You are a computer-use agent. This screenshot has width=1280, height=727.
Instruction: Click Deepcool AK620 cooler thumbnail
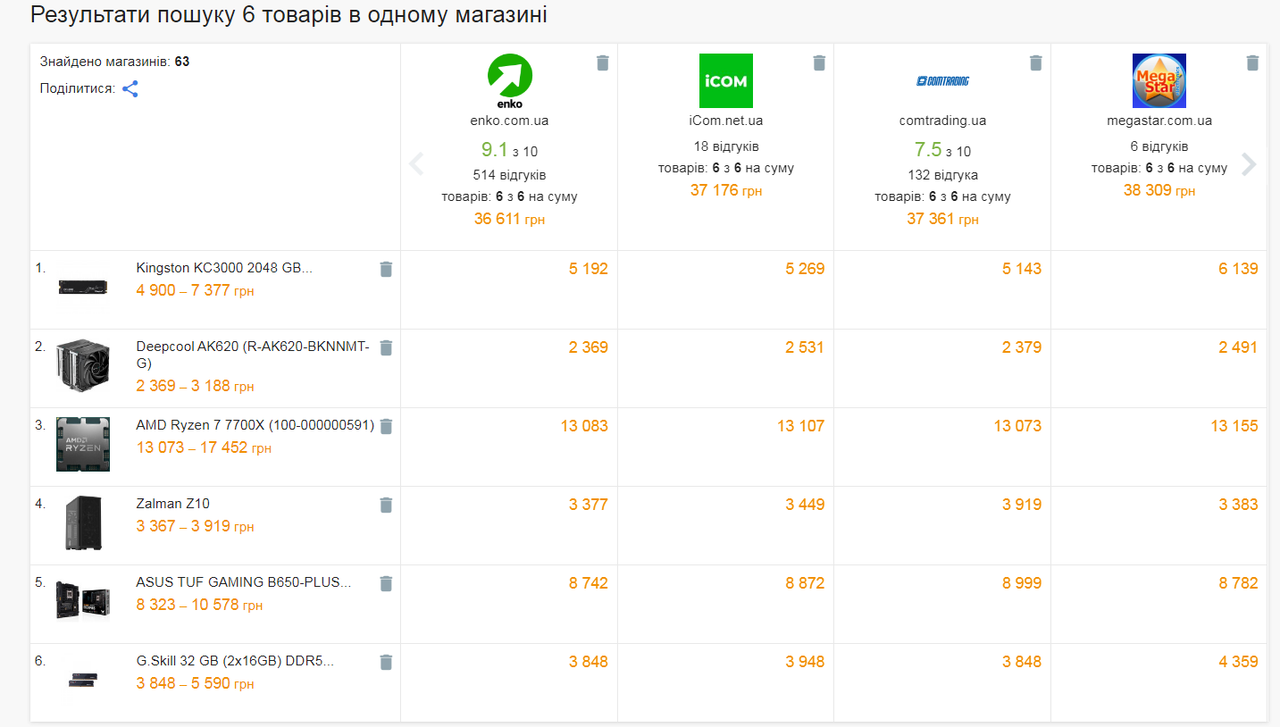click(x=83, y=368)
